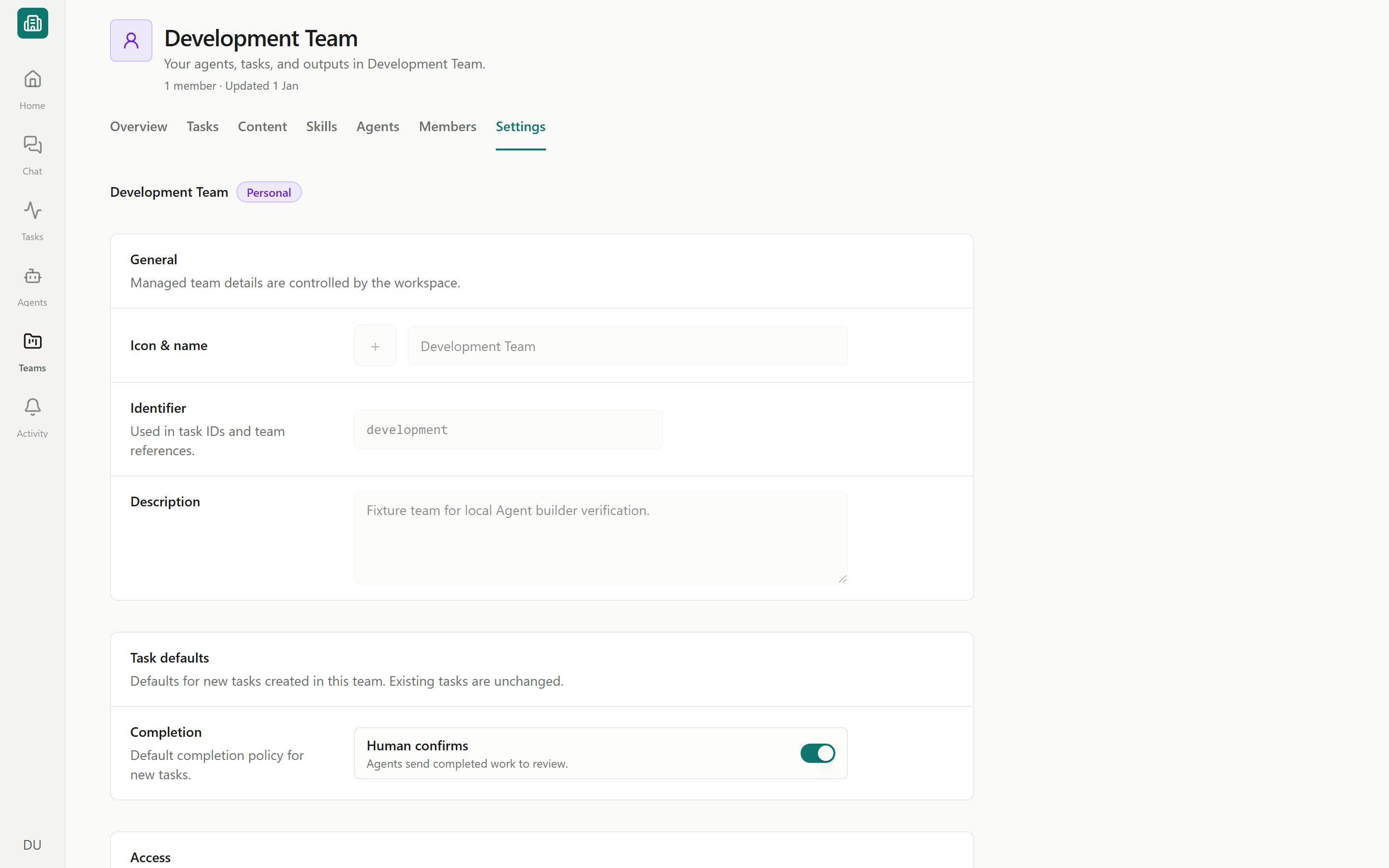This screenshot has width=1389, height=868.
Task: Click the description textarea resize handle
Action: [842, 579]
